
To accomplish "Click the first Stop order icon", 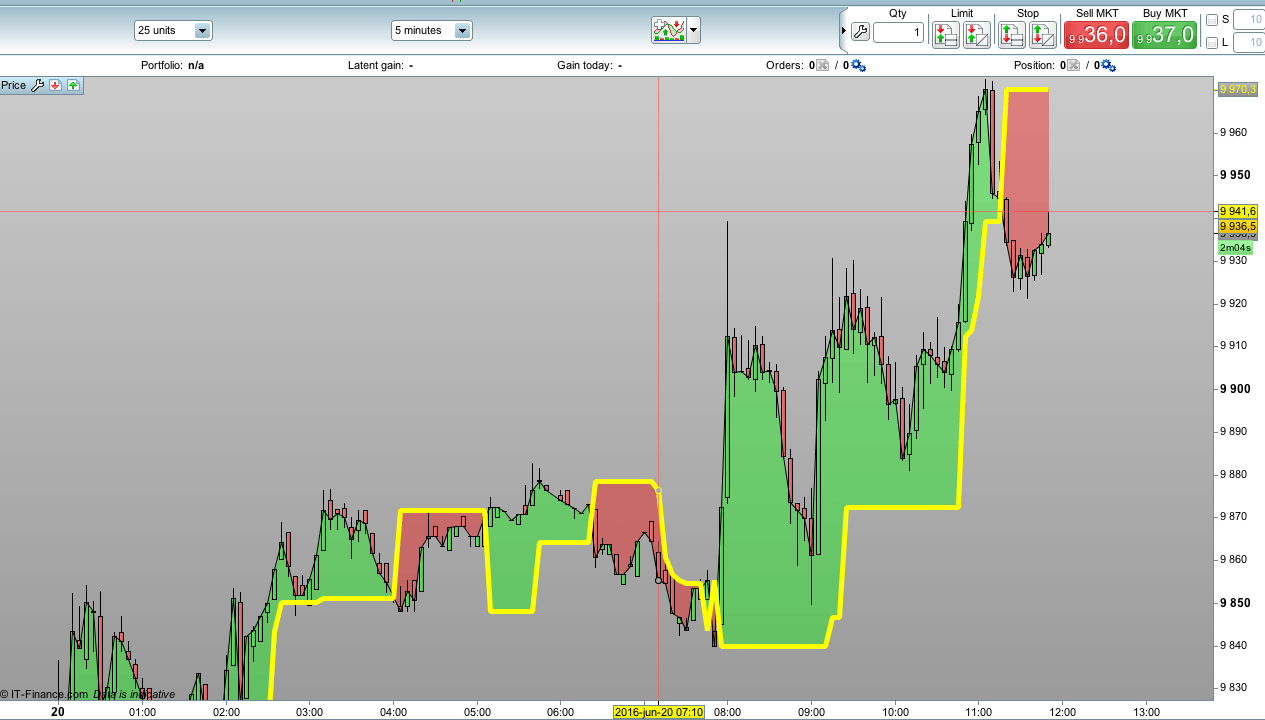I will point(1012,35).
